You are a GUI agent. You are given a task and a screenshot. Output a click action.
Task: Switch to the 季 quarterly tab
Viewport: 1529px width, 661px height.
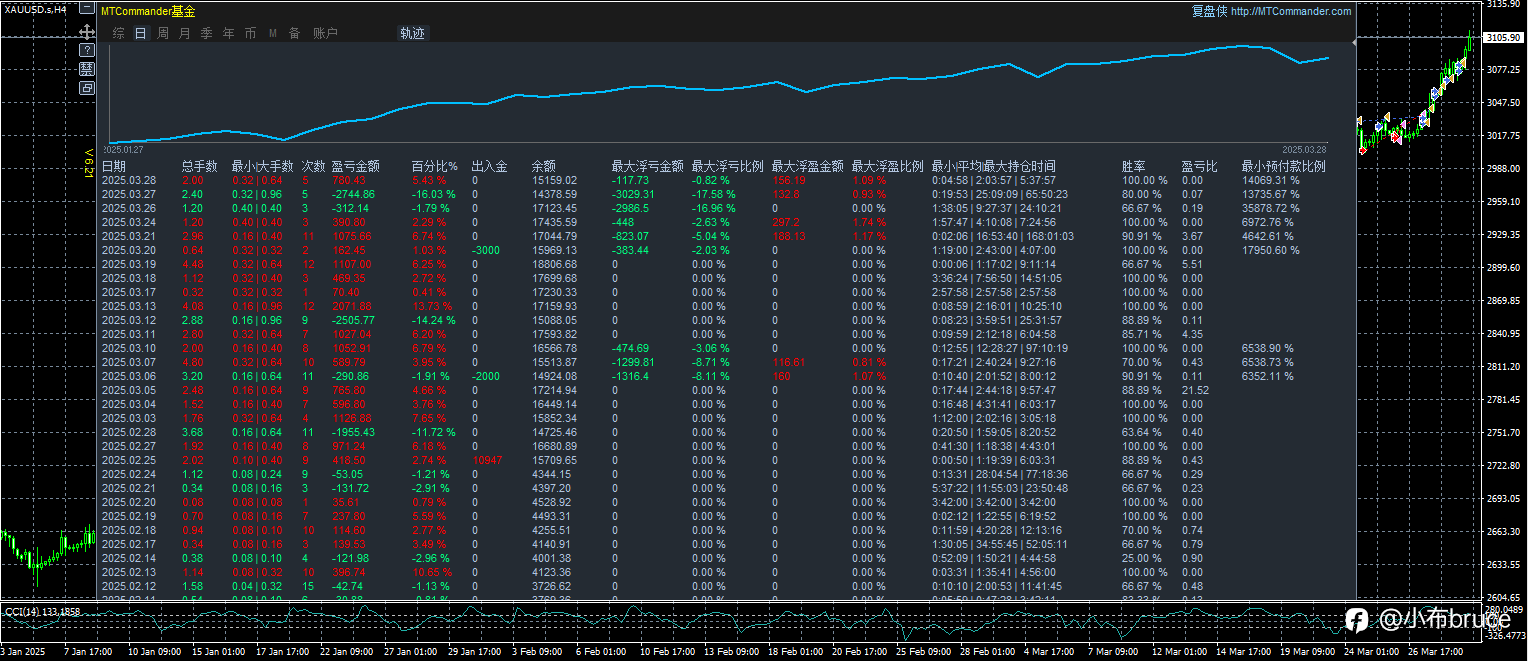[207, 33]
